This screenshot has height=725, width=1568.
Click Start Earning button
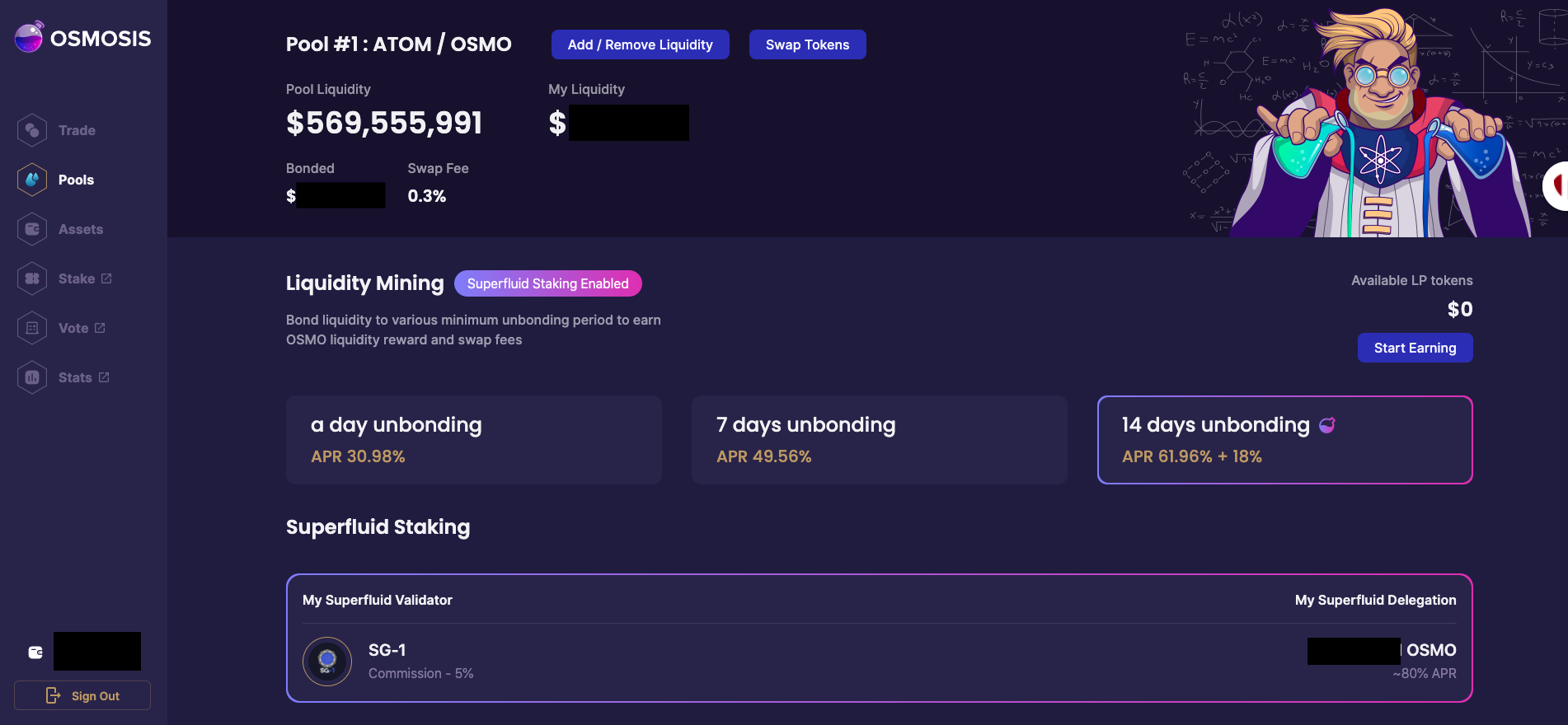click(1415, 348)
